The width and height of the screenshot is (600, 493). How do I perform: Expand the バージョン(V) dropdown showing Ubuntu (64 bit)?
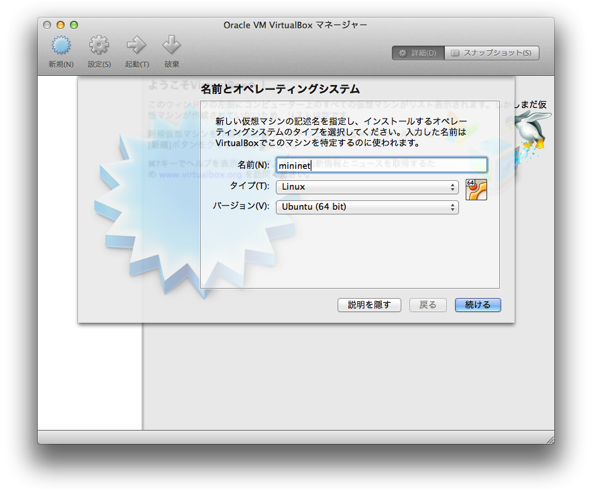pyautogui.click(x=366, y=207)
